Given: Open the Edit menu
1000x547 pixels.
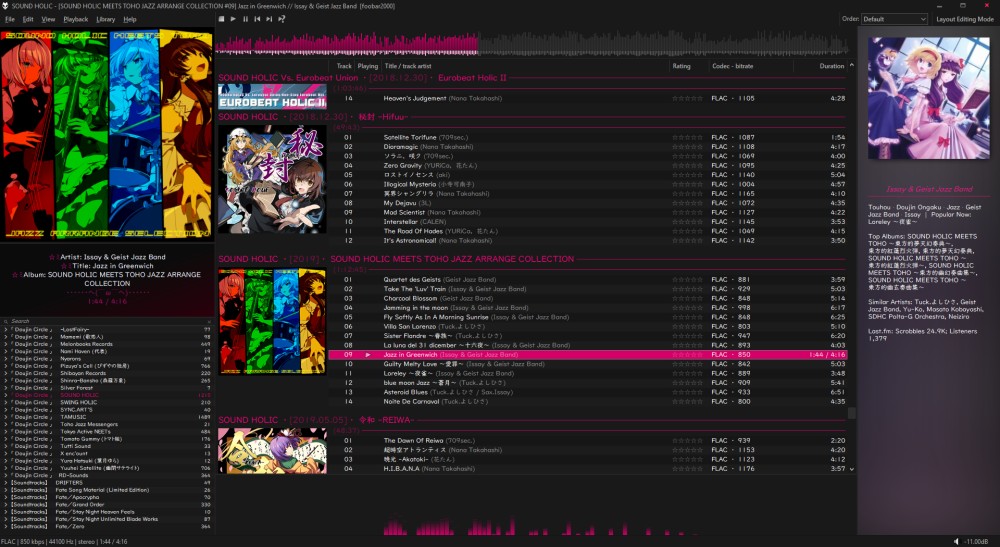Looking at the screenshot, I should tap(28, 19).
